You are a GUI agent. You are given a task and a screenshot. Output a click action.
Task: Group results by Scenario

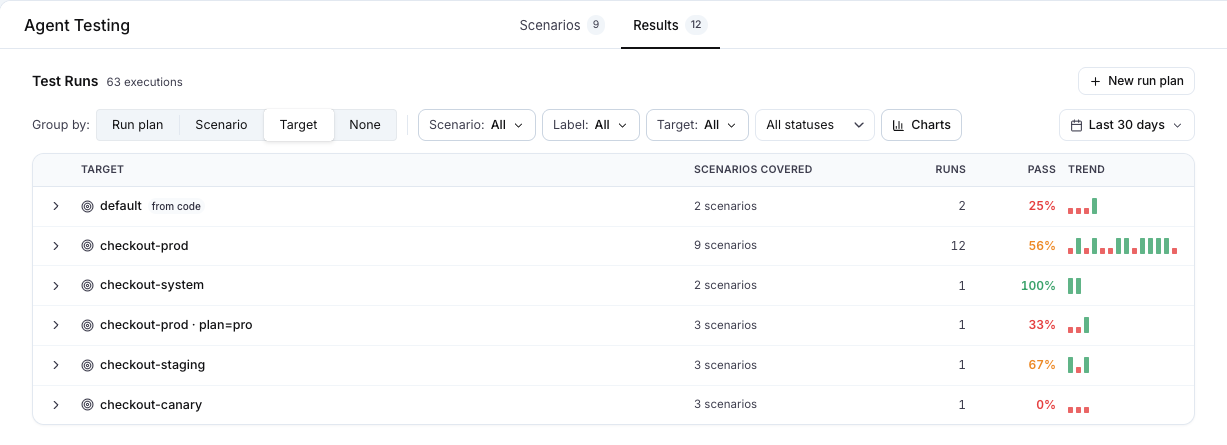click(x=221, y=125)
